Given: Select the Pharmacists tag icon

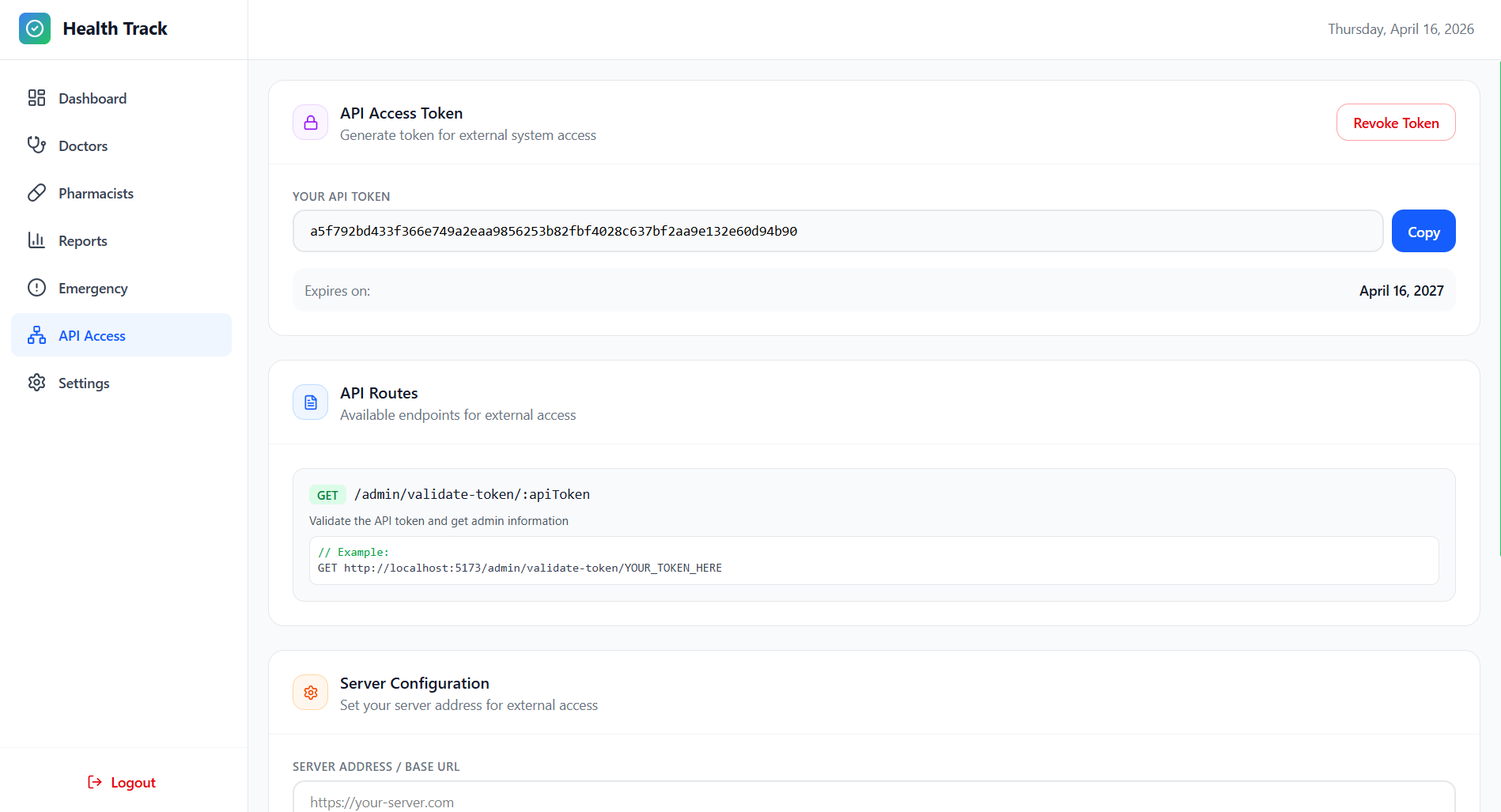Looking at the screenshot, I should (36, 192).
